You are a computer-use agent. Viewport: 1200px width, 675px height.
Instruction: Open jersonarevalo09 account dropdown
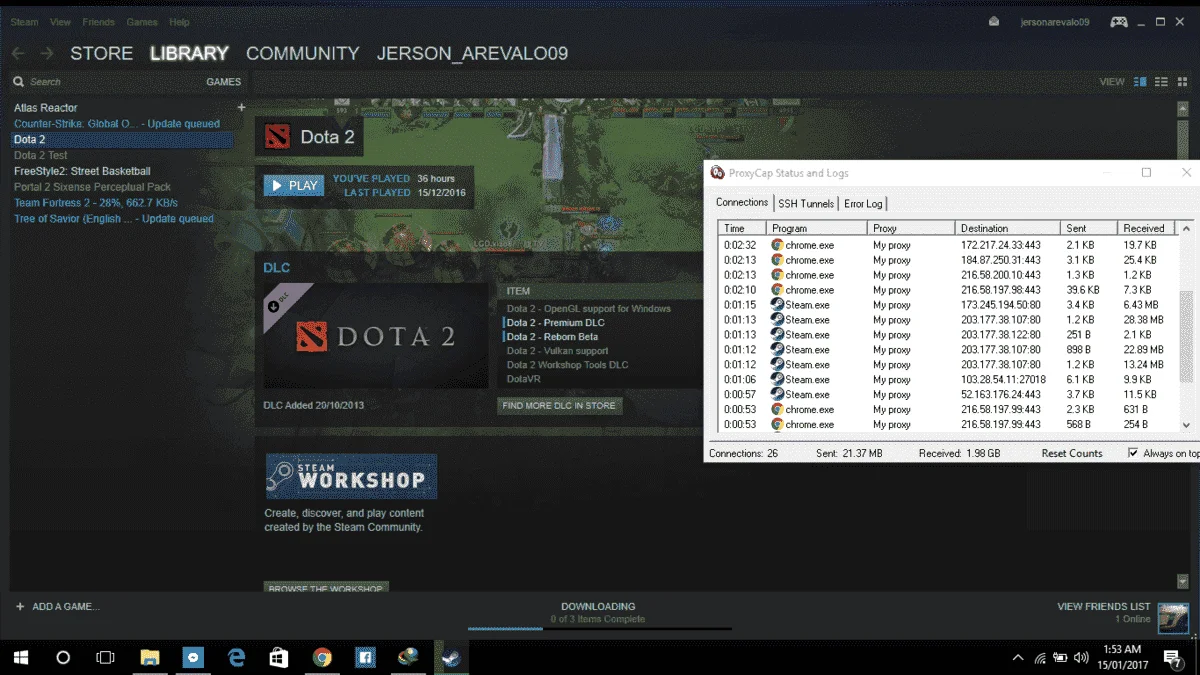click(1055, 22)
